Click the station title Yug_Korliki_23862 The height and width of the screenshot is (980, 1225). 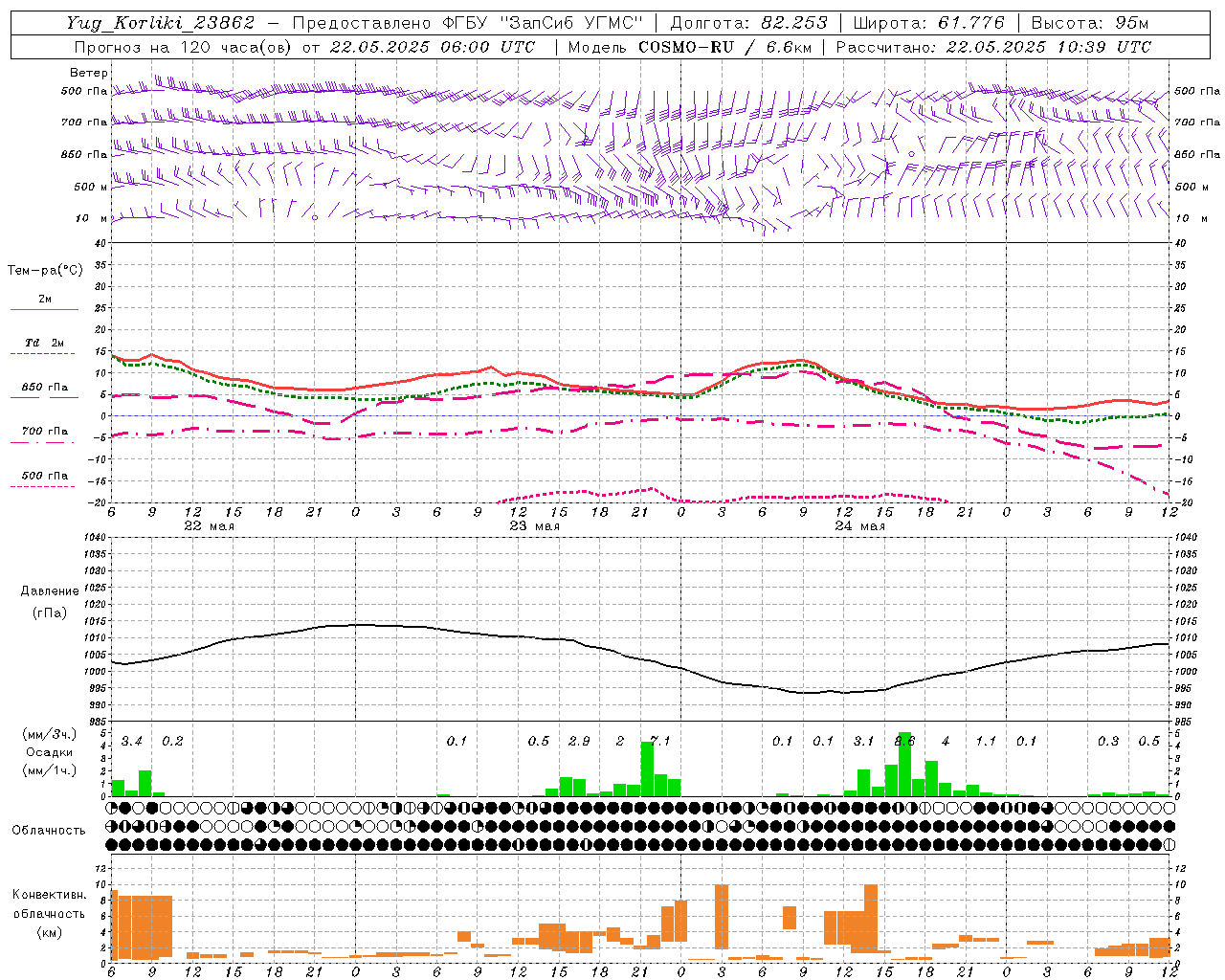(161, 23)
